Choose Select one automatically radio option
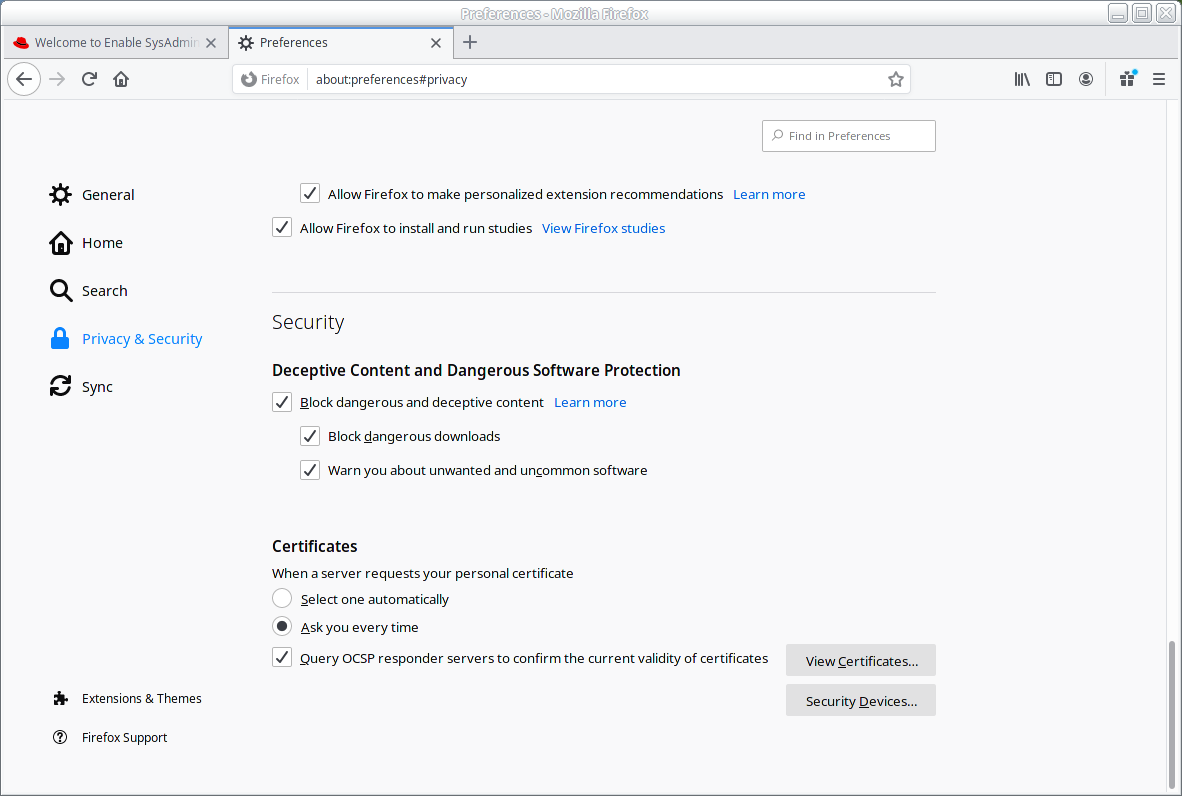1182x796 pixels. click(282, 599)
